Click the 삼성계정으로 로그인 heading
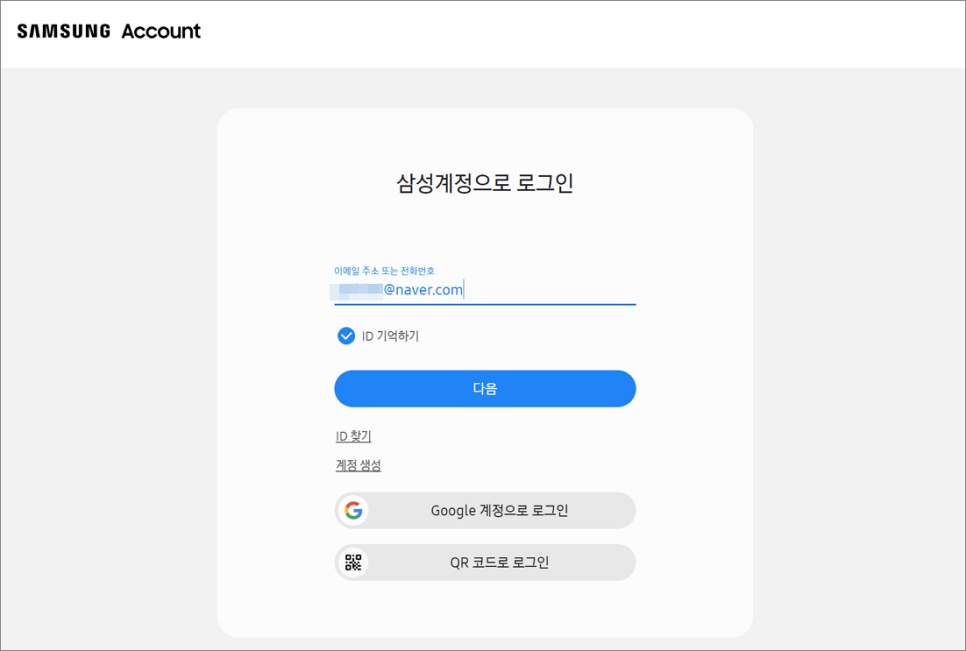The height and width of the screenshot is (651, 966). click(485, 183)
